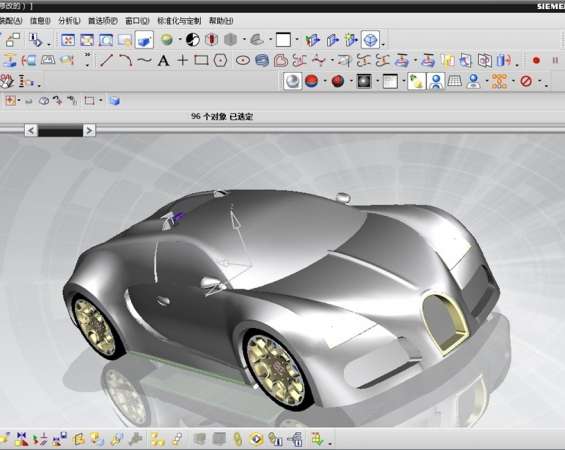The image size is (565, 450).
Task: Open the 分析(L) menu
Action: (69, 21)
